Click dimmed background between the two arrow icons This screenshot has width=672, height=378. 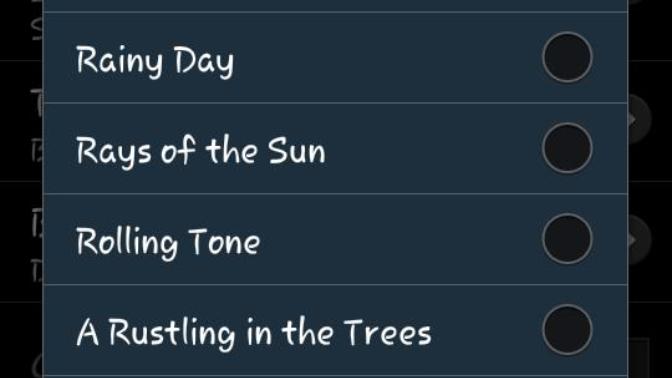tap(650, 180)
